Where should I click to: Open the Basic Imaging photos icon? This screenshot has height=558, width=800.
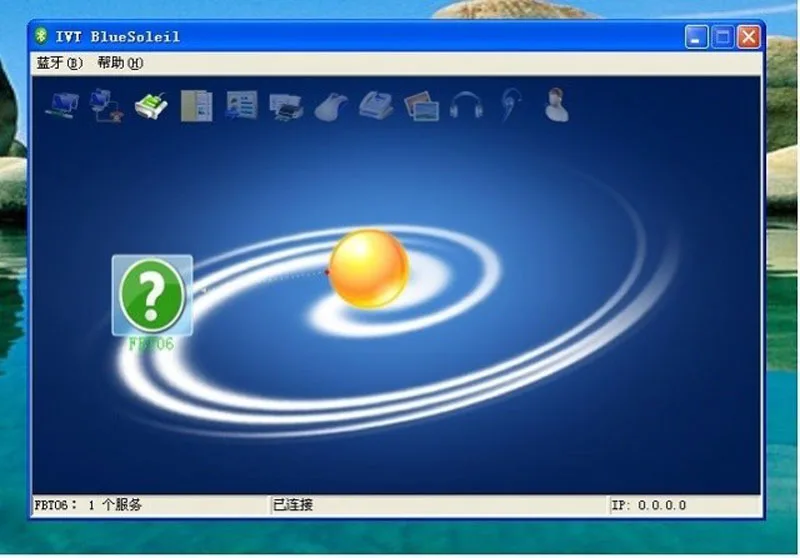tap(421, 106)
